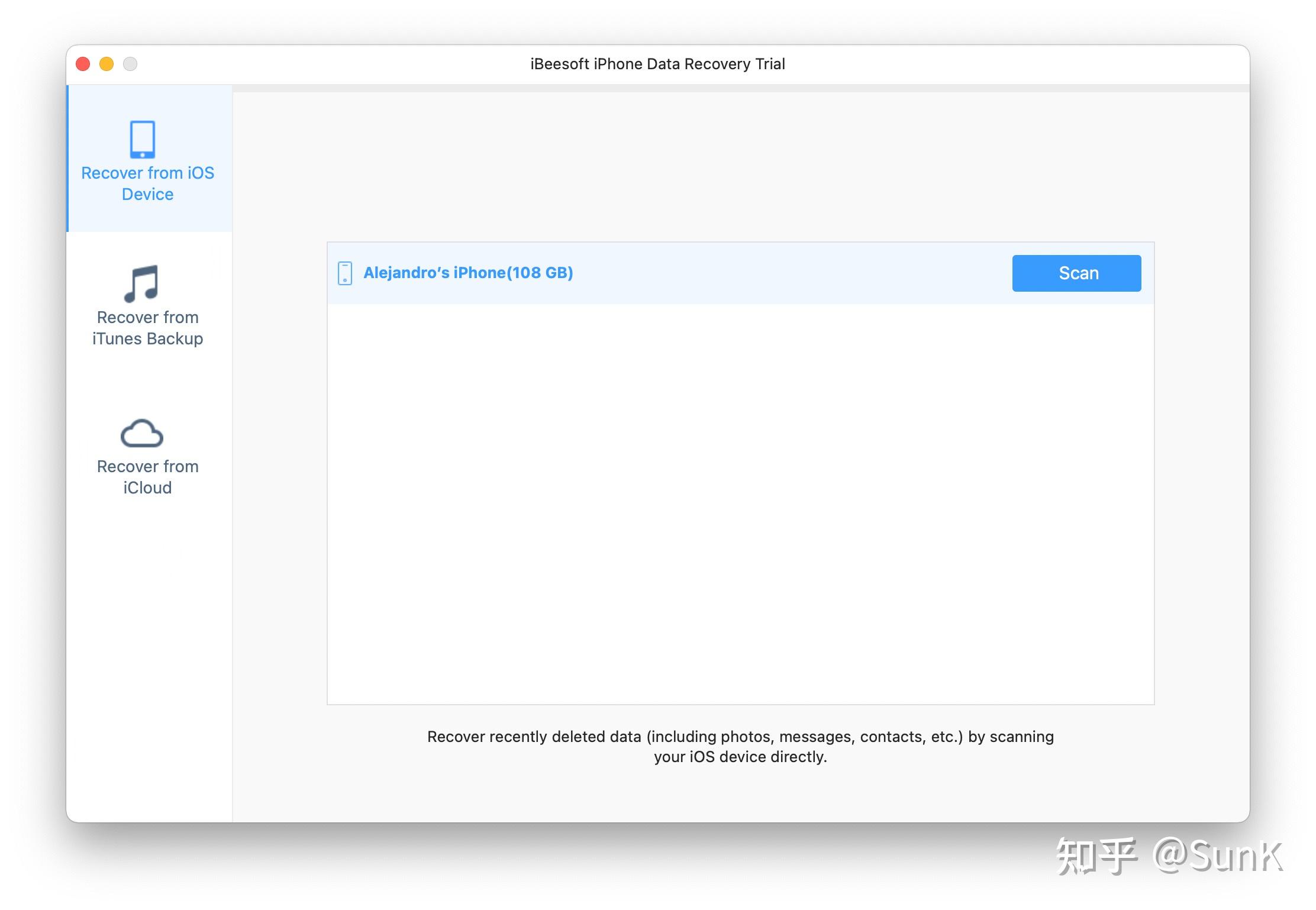Image resolution: width=1316 pixels, height=910 pixels.
Task: Click the blue iPhone device icon in sidebar
Action: point(142,140)
